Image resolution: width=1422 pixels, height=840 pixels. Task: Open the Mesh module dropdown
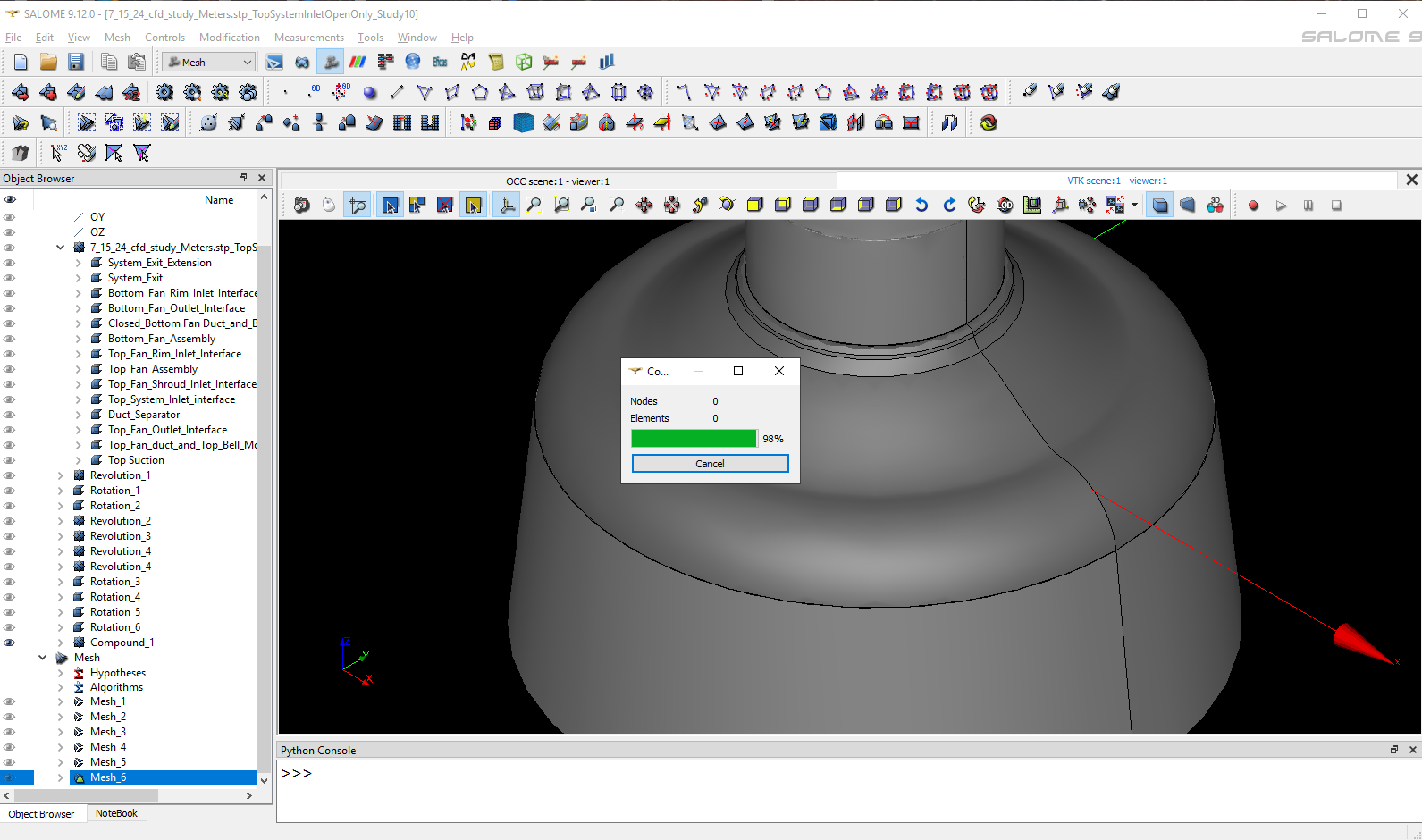210,62
